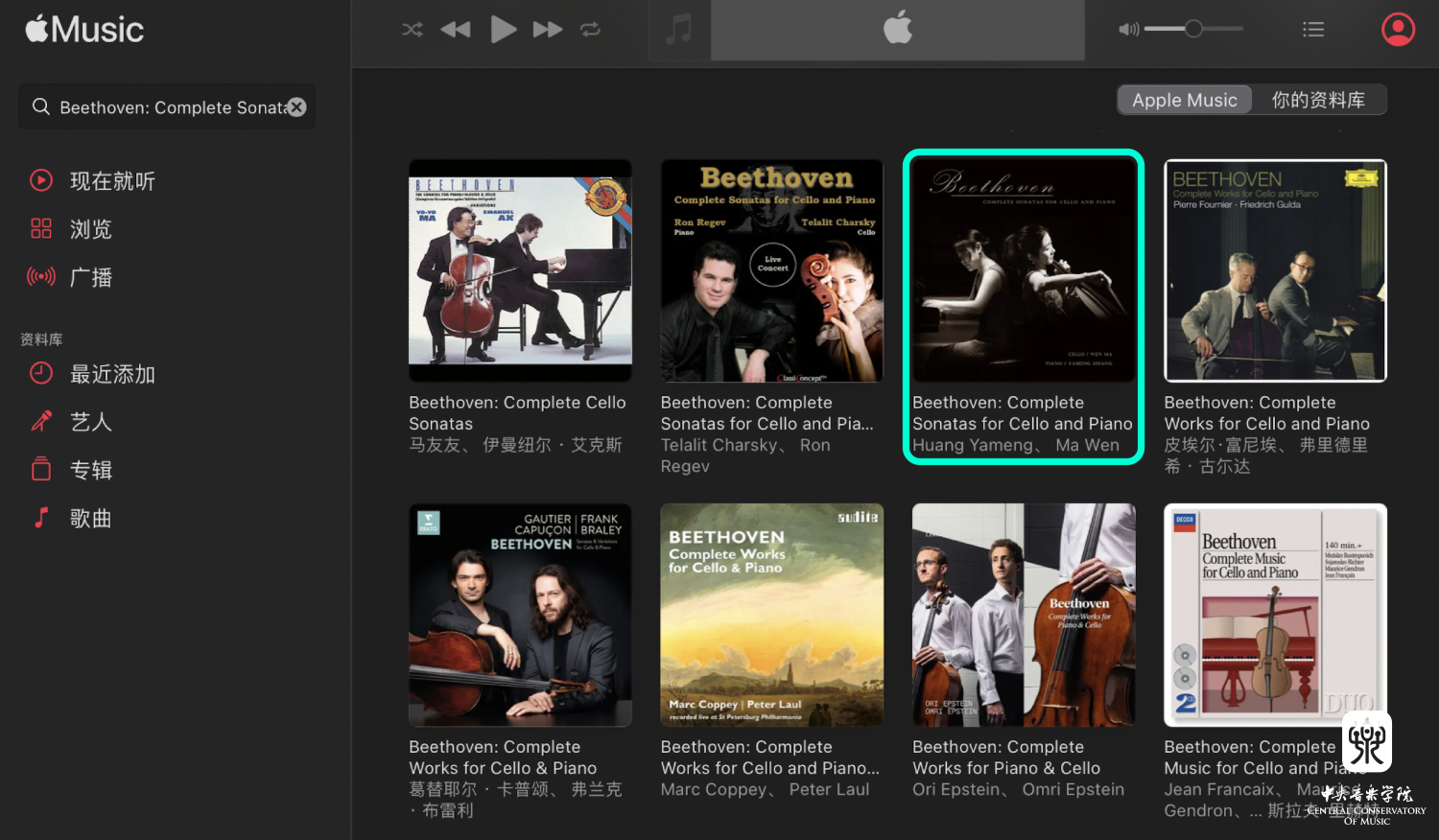The image size is (1439, 840).
Task: Open the playing next queue list
Action: click(1313, 30)
